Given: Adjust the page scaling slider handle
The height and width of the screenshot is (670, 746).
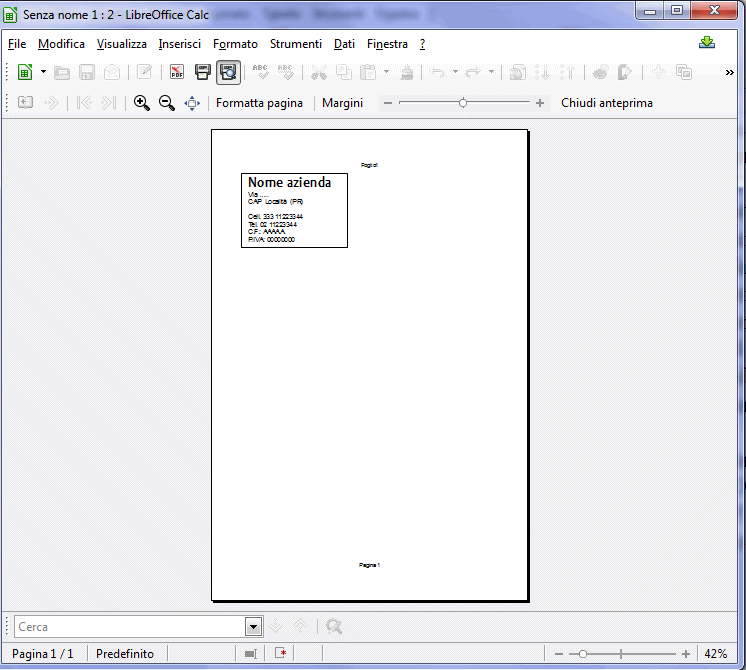Looking at the screenshot, I should [x=463, y=102].
